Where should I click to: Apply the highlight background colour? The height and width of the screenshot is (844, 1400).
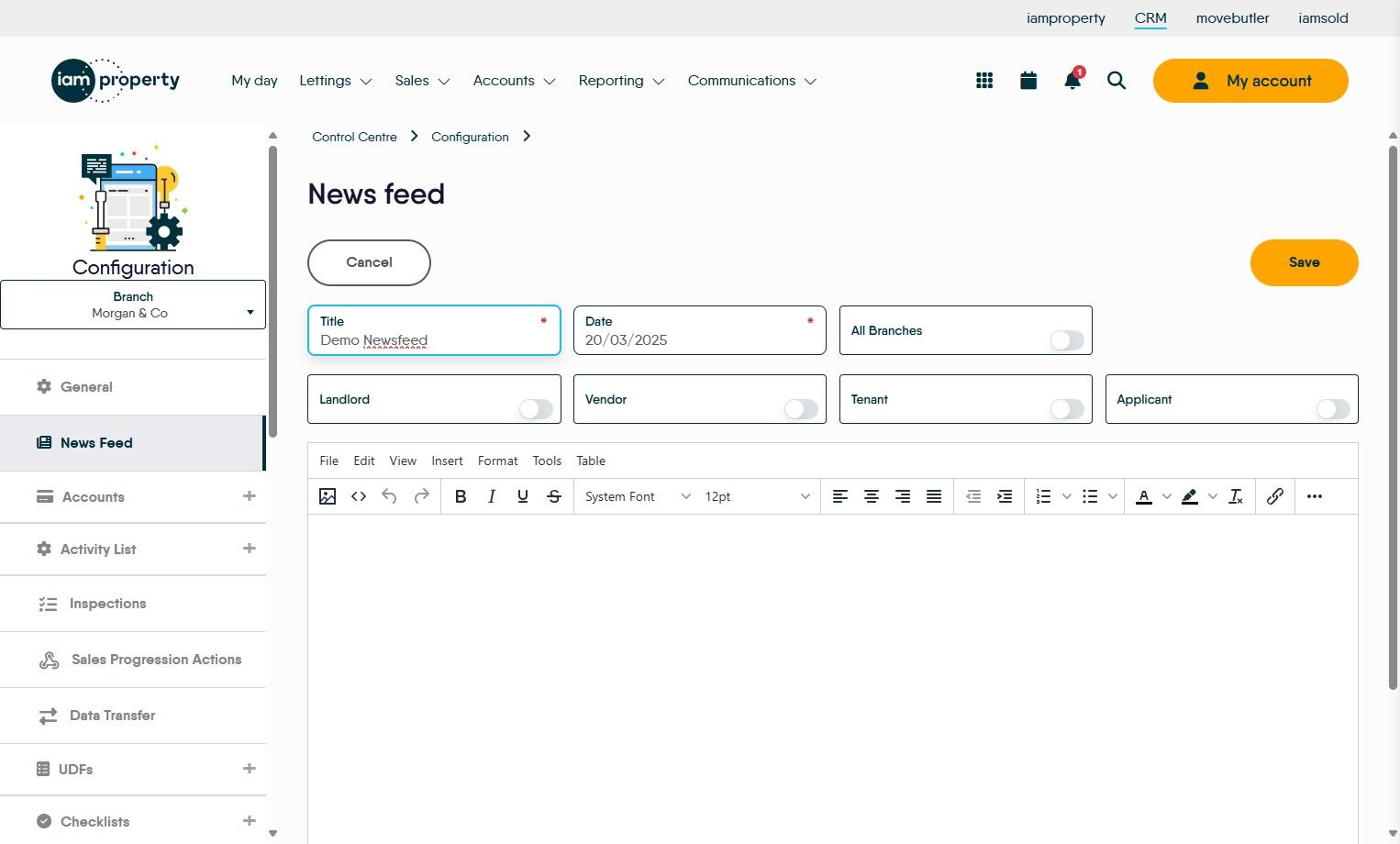coord(1190,496)
